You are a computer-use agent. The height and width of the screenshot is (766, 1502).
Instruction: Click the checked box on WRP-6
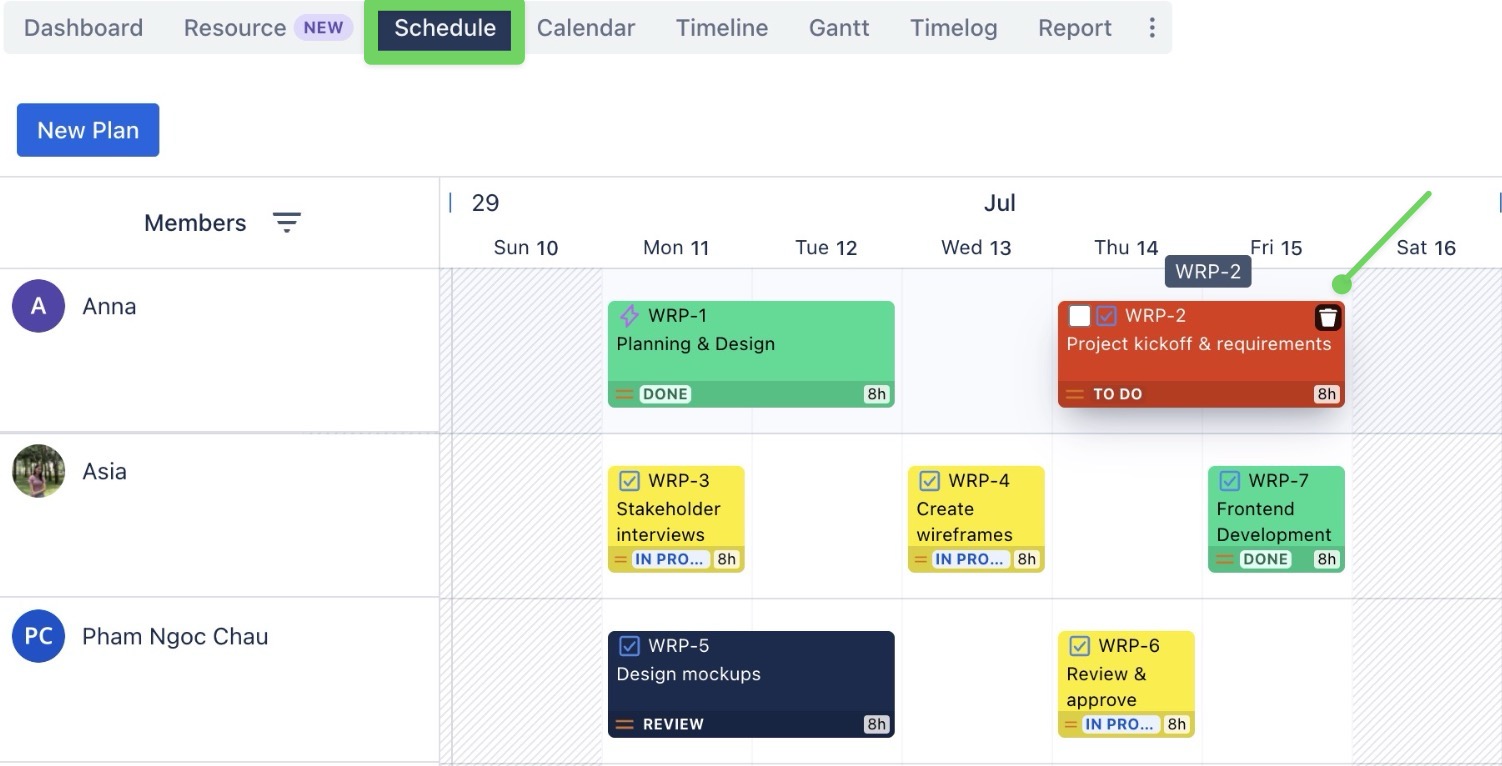point(1078,645)
